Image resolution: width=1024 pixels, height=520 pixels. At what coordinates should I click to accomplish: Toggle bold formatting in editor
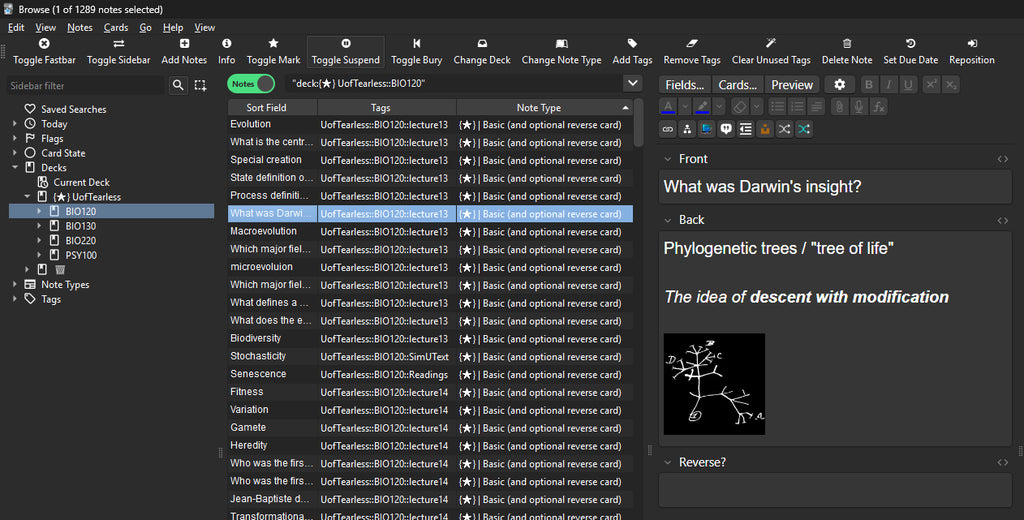point(869,84)
